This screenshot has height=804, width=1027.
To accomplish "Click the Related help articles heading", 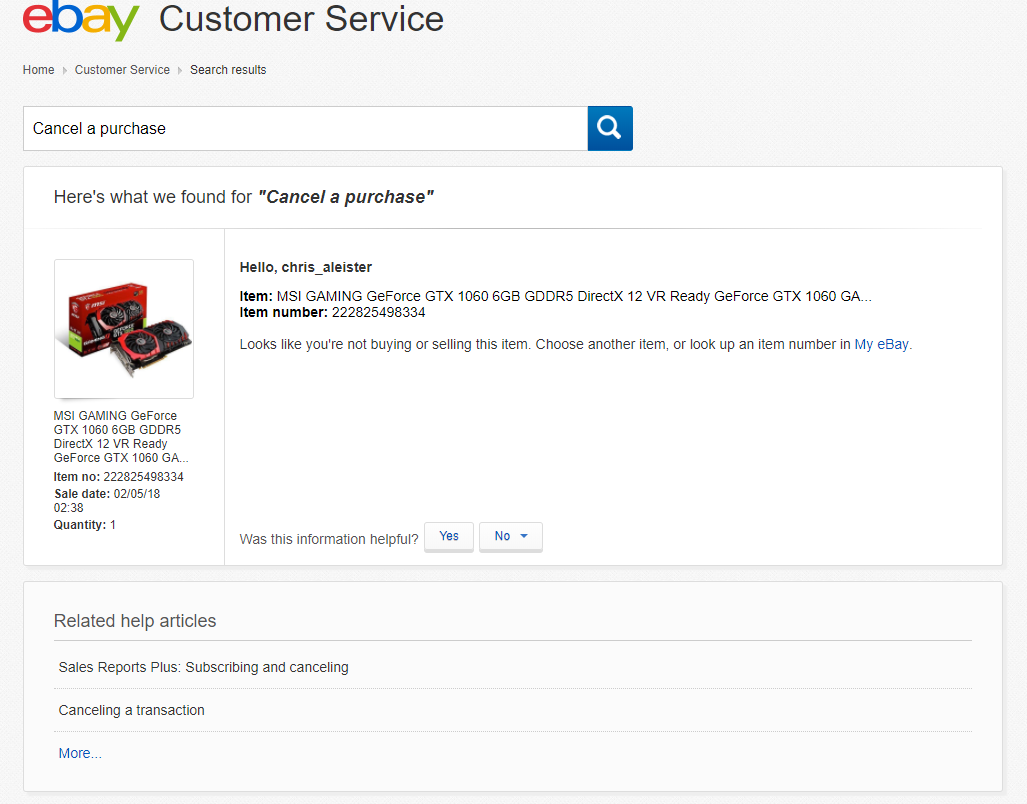I will point(135,621).
